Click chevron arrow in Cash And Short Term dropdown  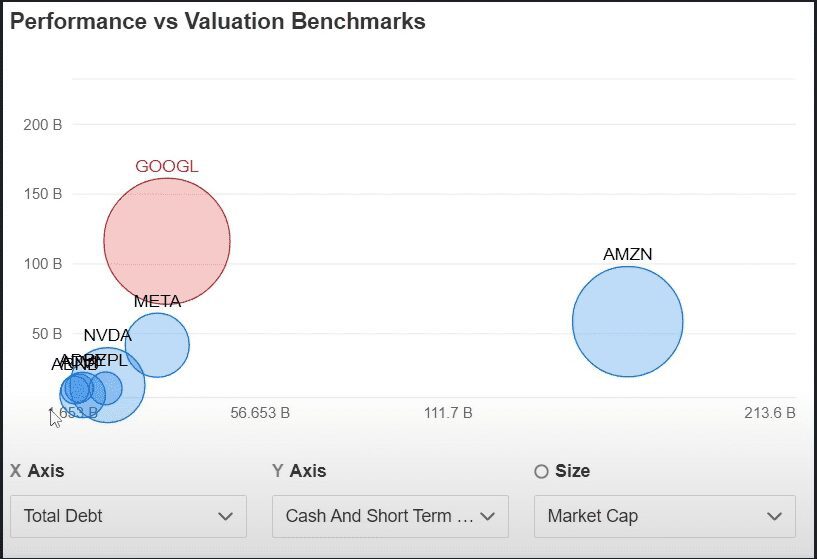(487, 516)
